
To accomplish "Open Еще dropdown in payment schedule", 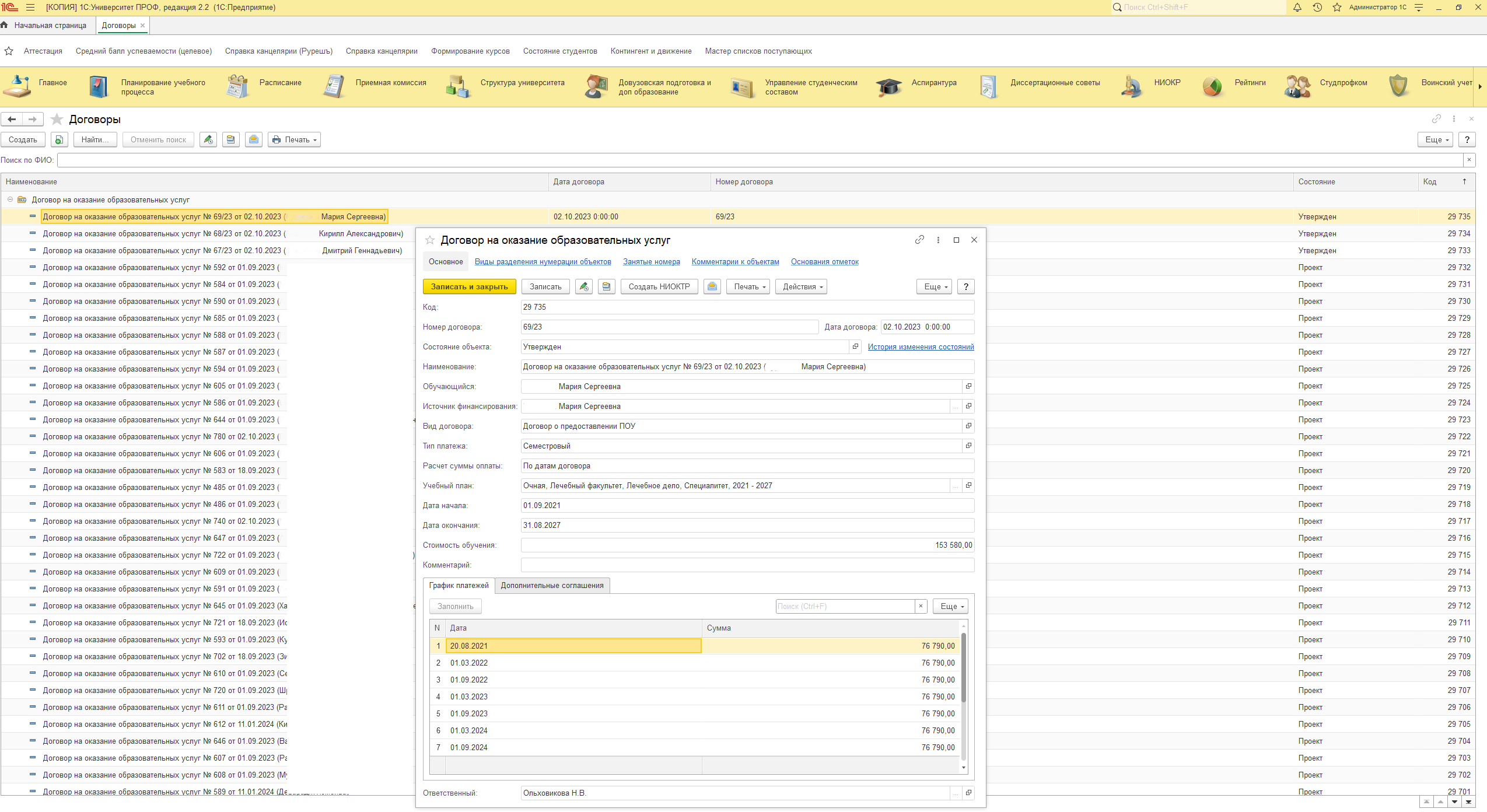I will coord(950,606).
